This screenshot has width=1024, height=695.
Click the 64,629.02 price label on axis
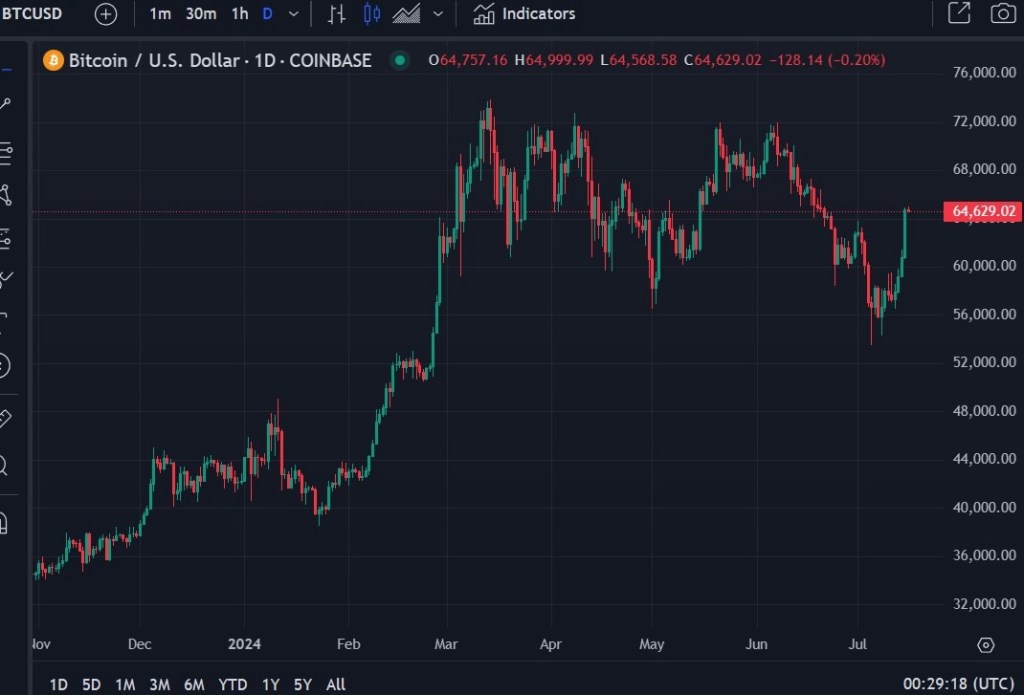[x=984, y=211]
